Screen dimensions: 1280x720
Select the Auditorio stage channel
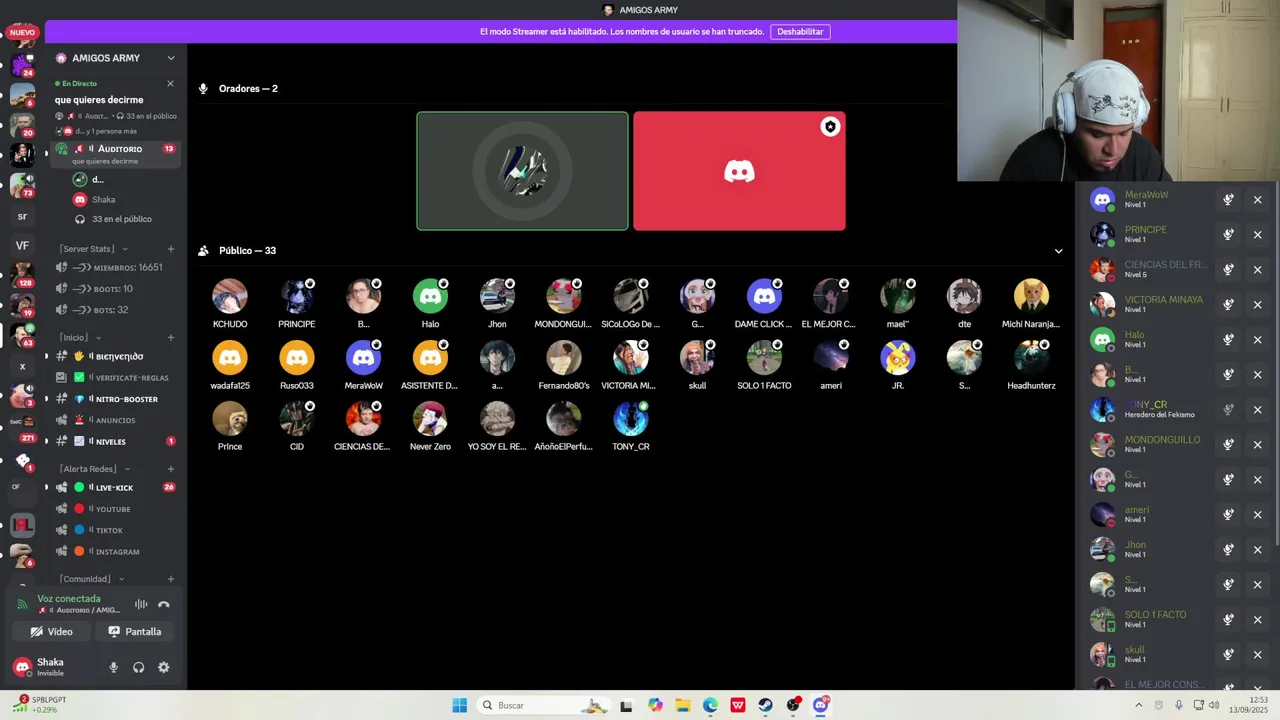115,153
